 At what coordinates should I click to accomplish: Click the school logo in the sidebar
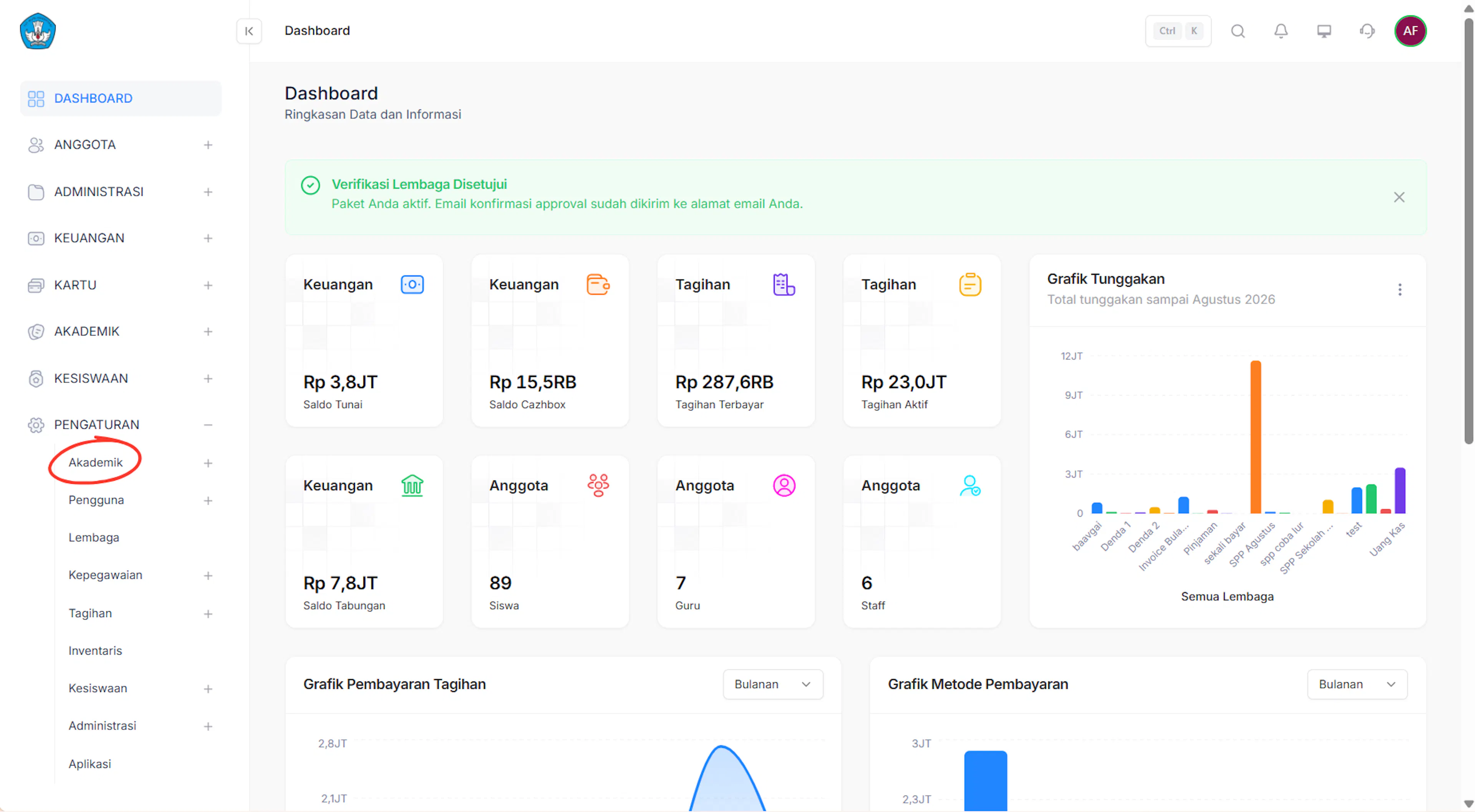(x=38, y=31)
